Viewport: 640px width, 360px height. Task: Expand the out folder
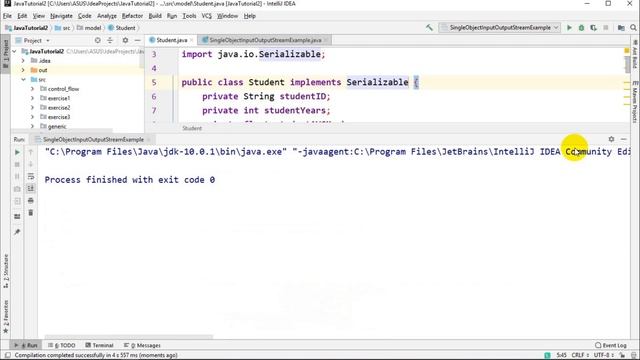pos(23,70)
